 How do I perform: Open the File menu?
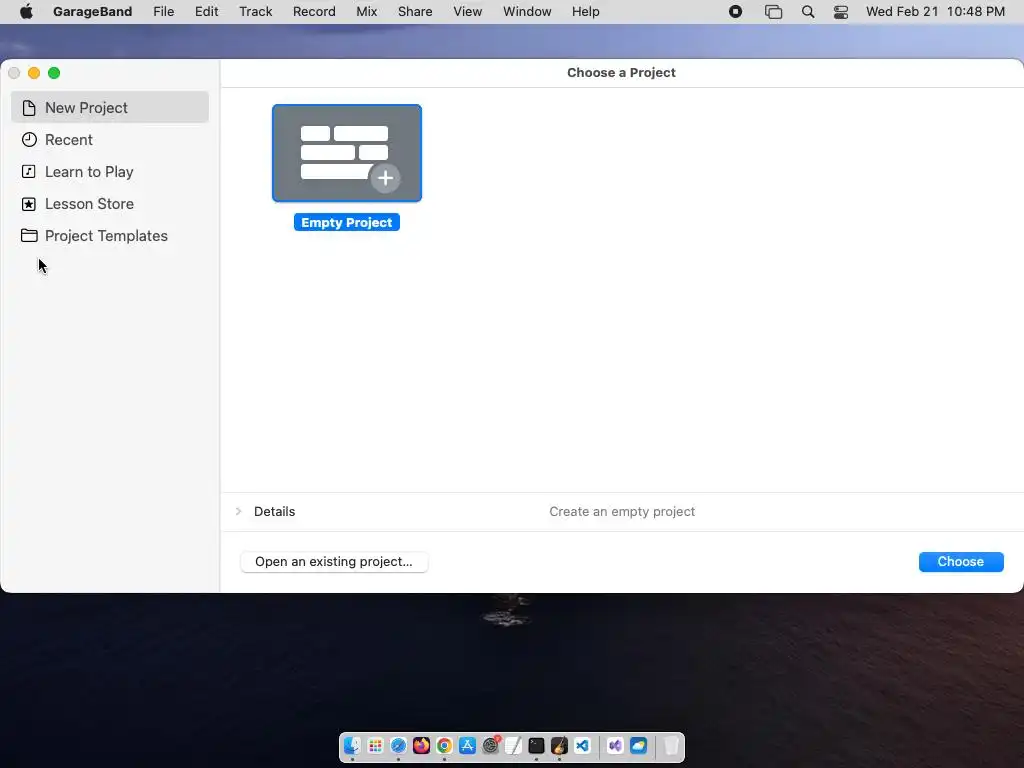pos(163,12)
